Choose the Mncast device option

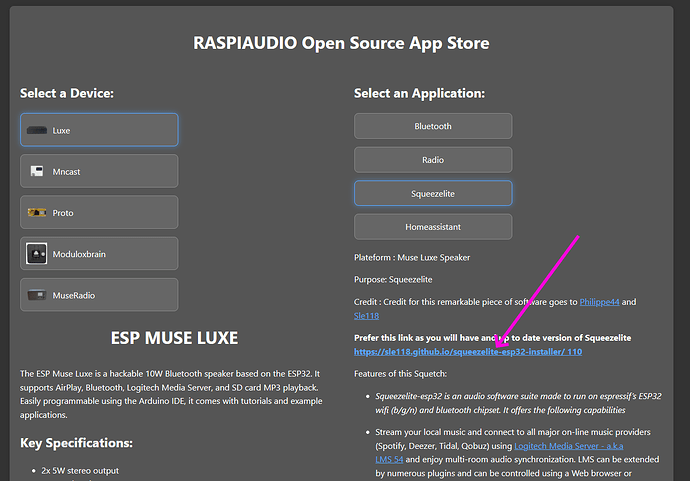pyautogui.click(x=99, y=171)
